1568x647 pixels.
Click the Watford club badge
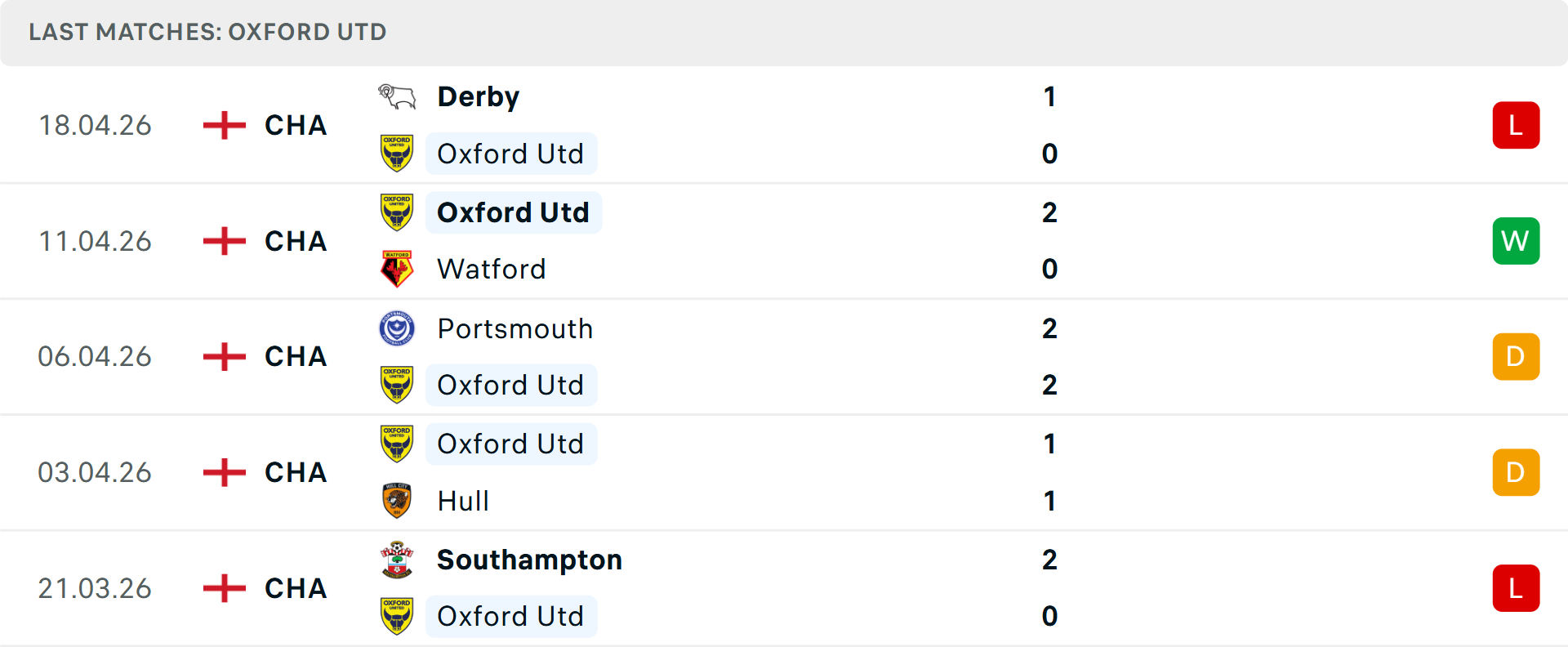click(x=397, y=269)
